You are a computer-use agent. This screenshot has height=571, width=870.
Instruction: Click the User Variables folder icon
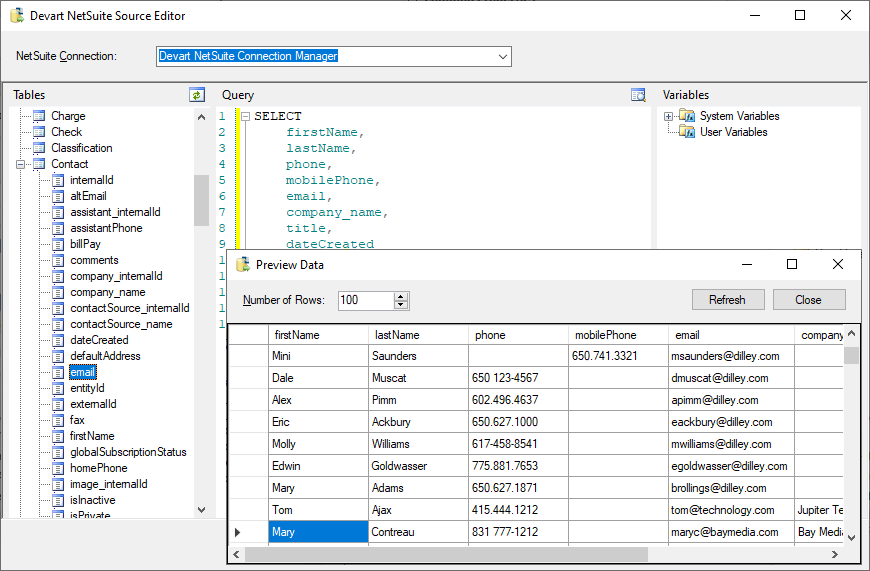click(686, 132)
